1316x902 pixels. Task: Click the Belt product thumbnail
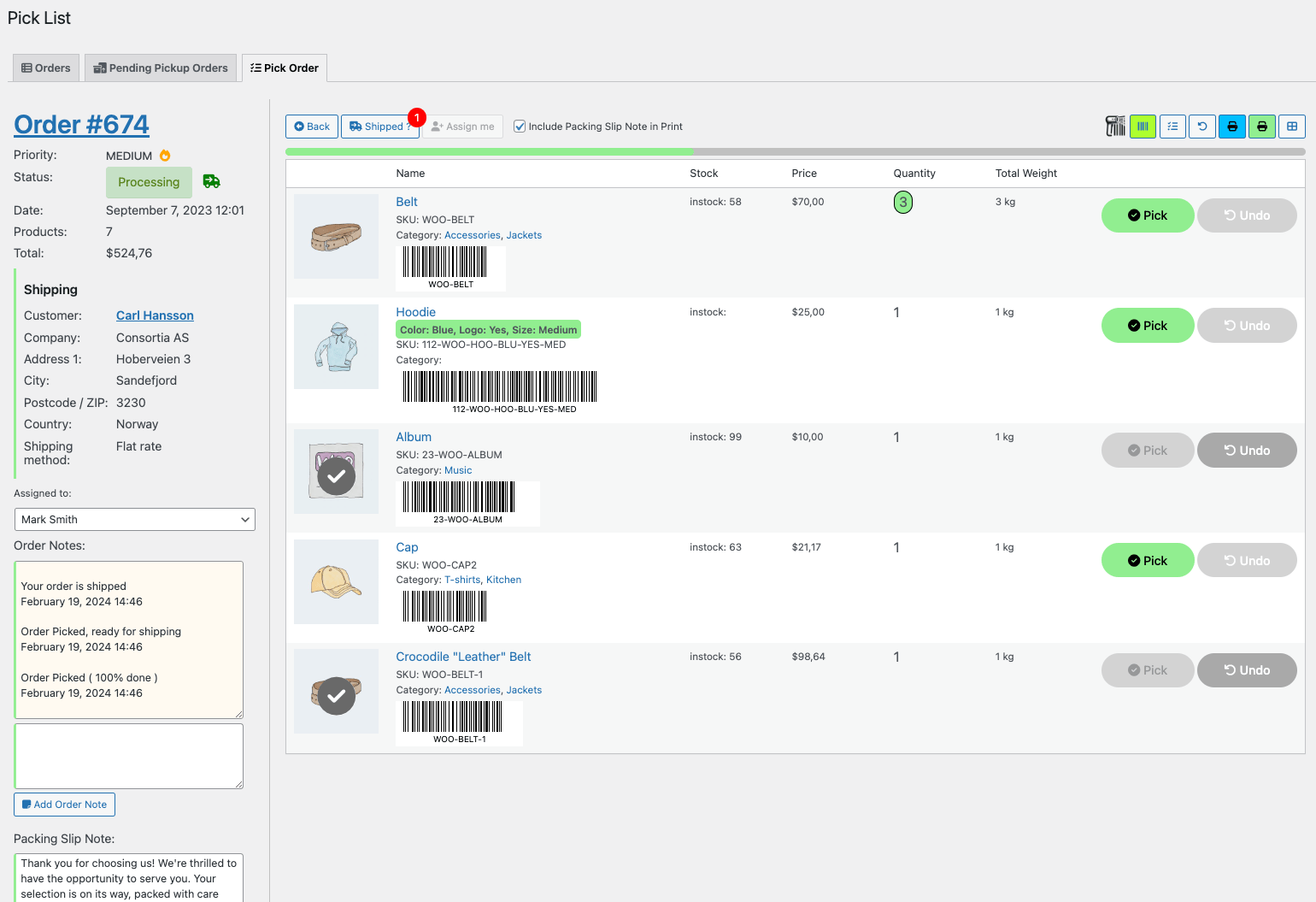(x=337, y=236)
